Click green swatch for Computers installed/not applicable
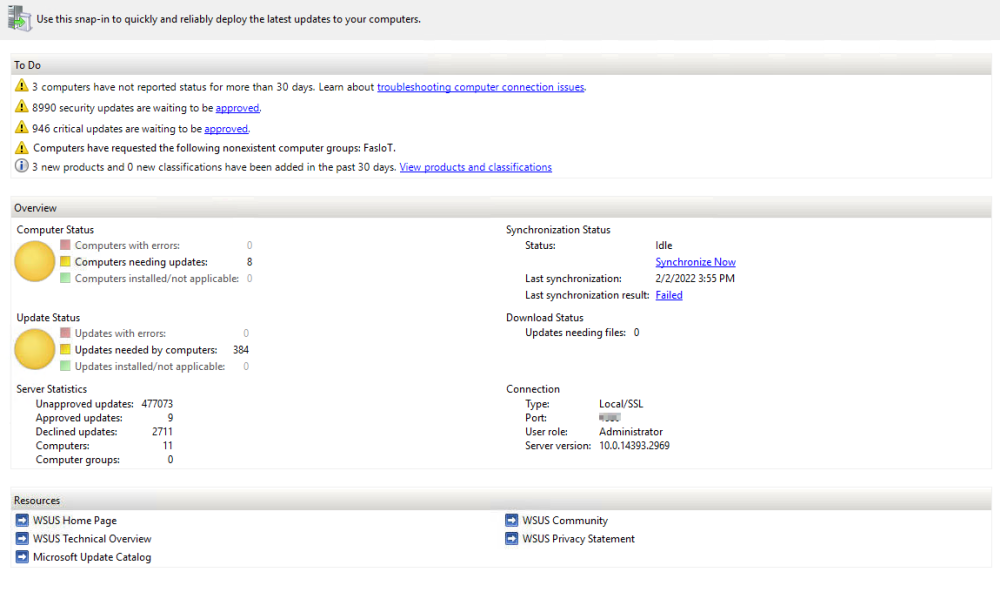1000x599 pixels. tap(65, 278)
